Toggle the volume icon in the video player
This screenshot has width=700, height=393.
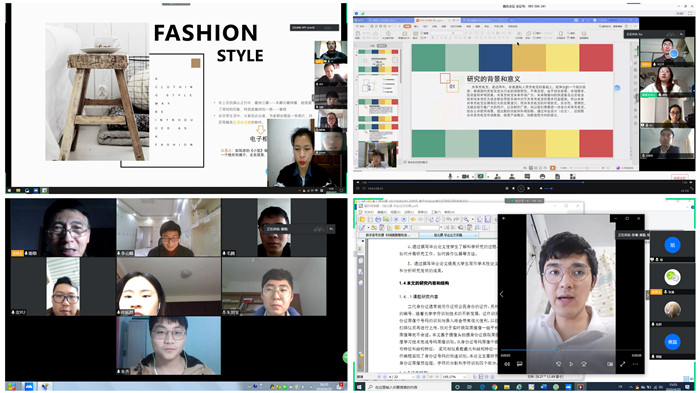pyautogui.click(x=507, y=364)
